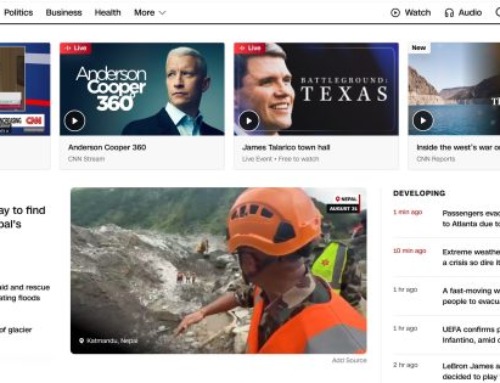Play the lake CNN Reports video
This screenshot has height=383, width=500.
(x=423, y=120)
